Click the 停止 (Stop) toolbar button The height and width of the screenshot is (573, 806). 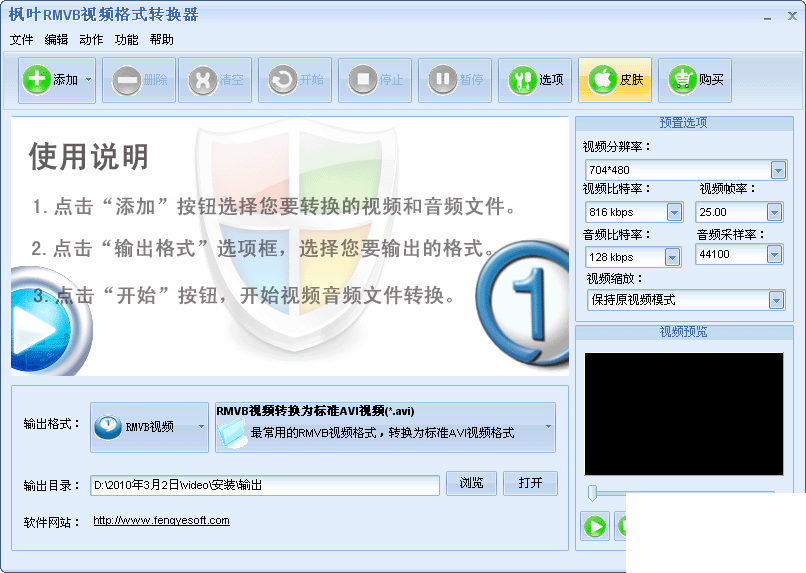click(375, 80)
